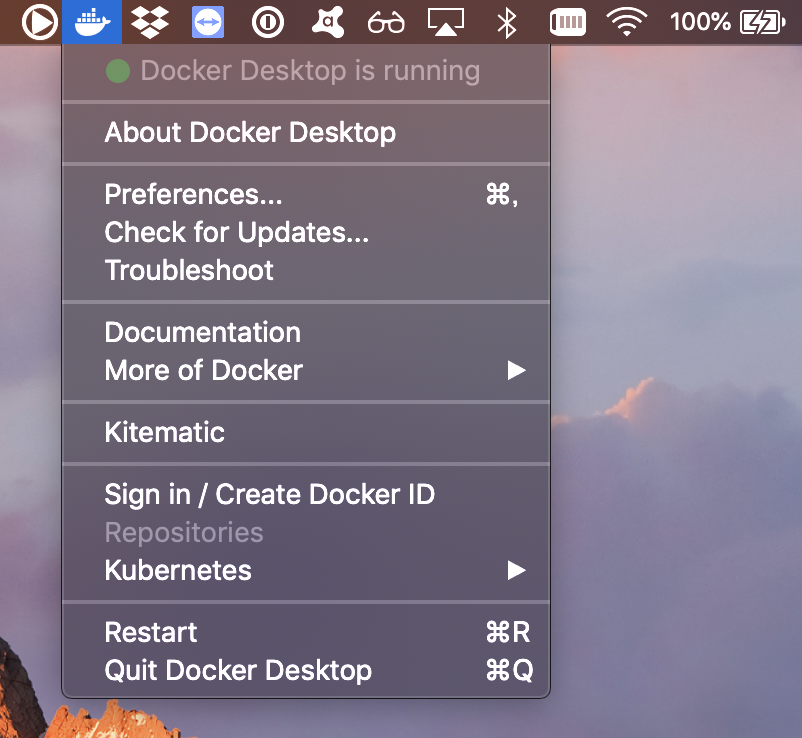Open the Avast splat-shaped menu bar icon
This screenshot has width=802, height=738.
[x=328, y=22]
